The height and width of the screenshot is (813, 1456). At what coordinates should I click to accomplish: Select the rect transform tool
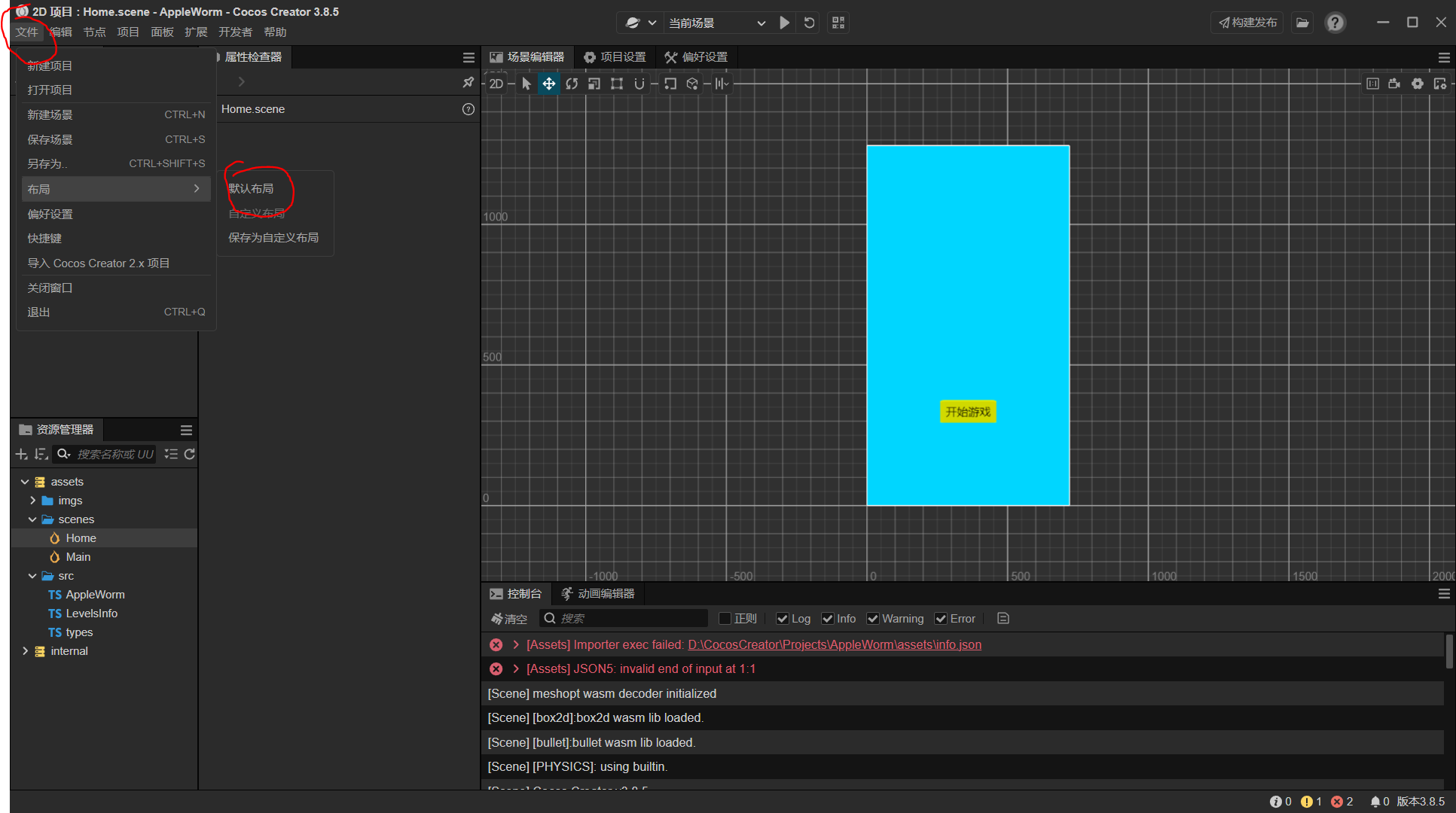click(x=617, y=84)
